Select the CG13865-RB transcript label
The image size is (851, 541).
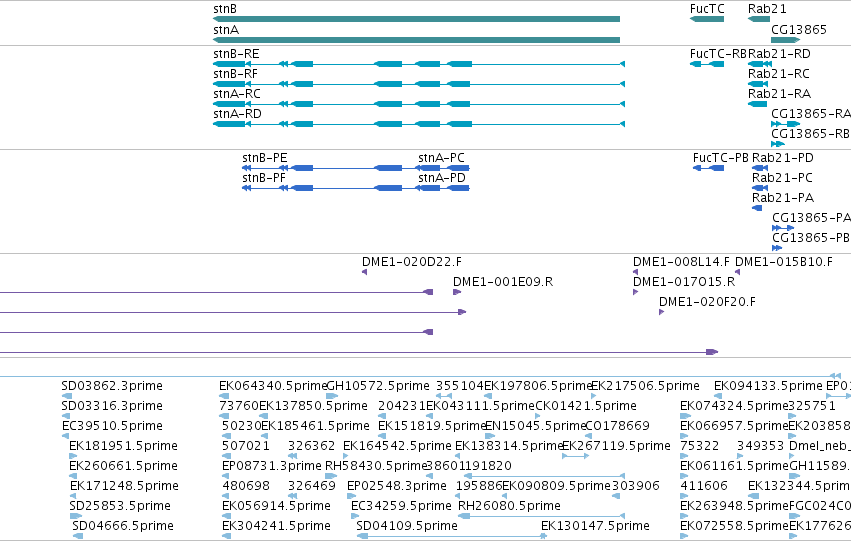click(x=811, y=134)
